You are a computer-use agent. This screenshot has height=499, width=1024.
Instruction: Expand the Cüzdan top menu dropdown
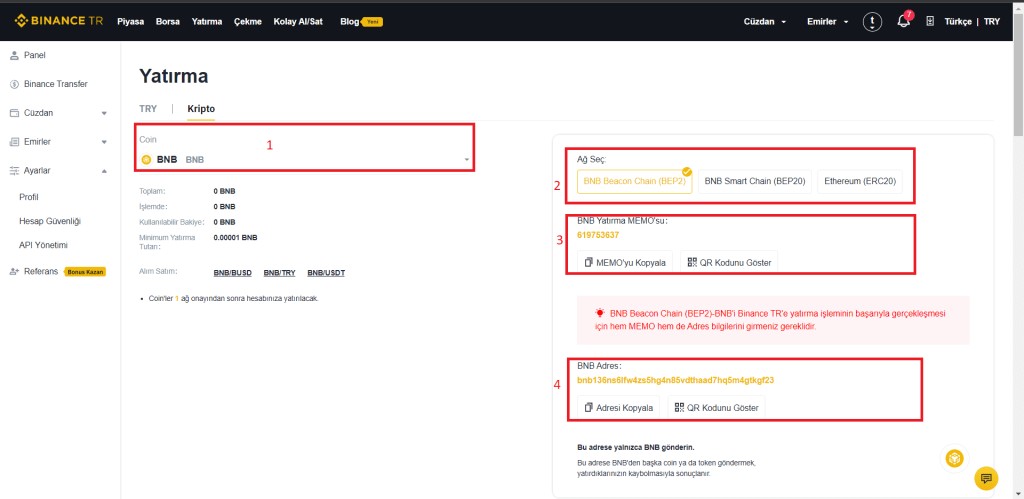click(765, 22)
